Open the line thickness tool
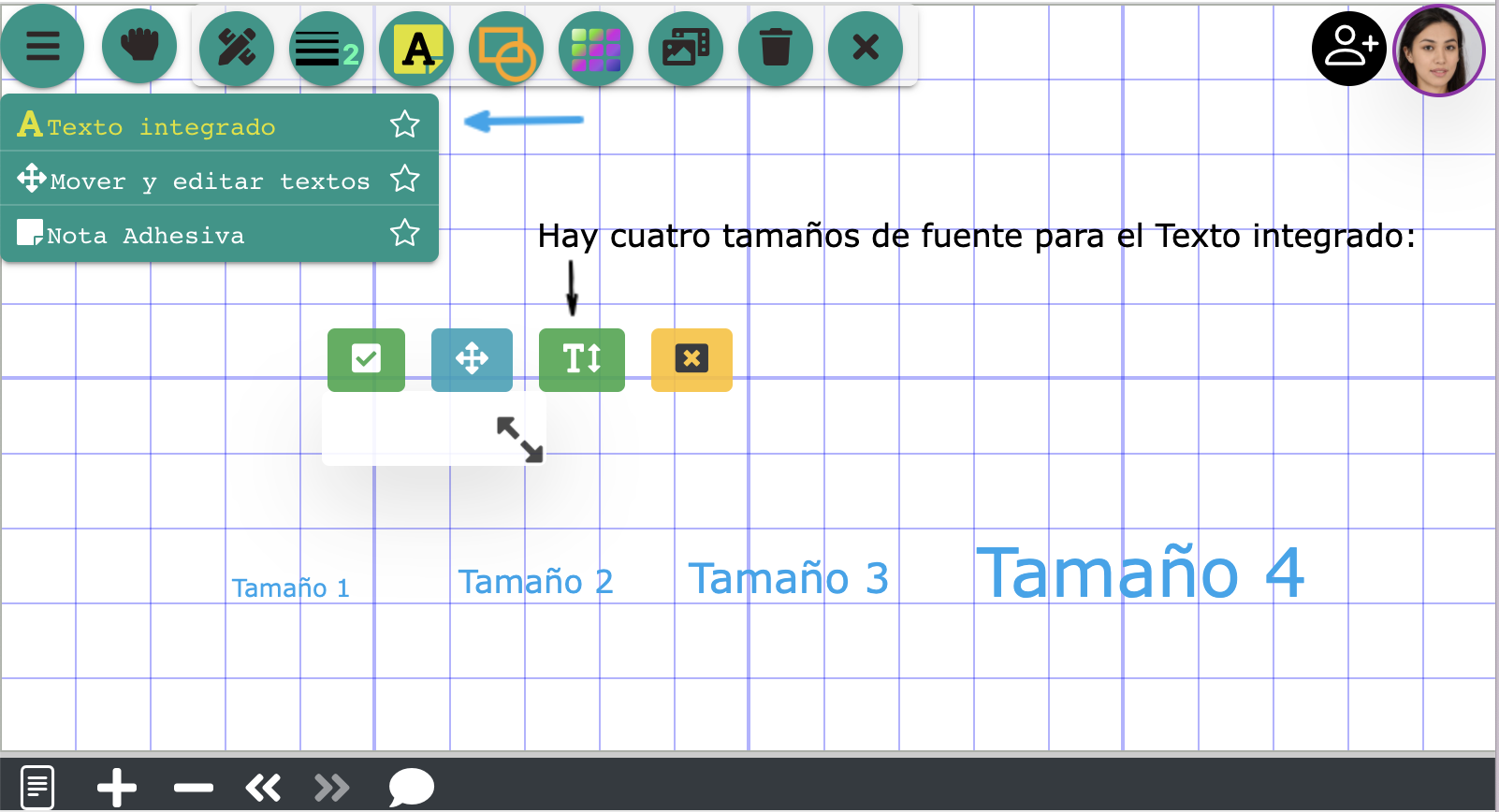The height and width of the screenshot is (812, 1499). click(327, 49)
